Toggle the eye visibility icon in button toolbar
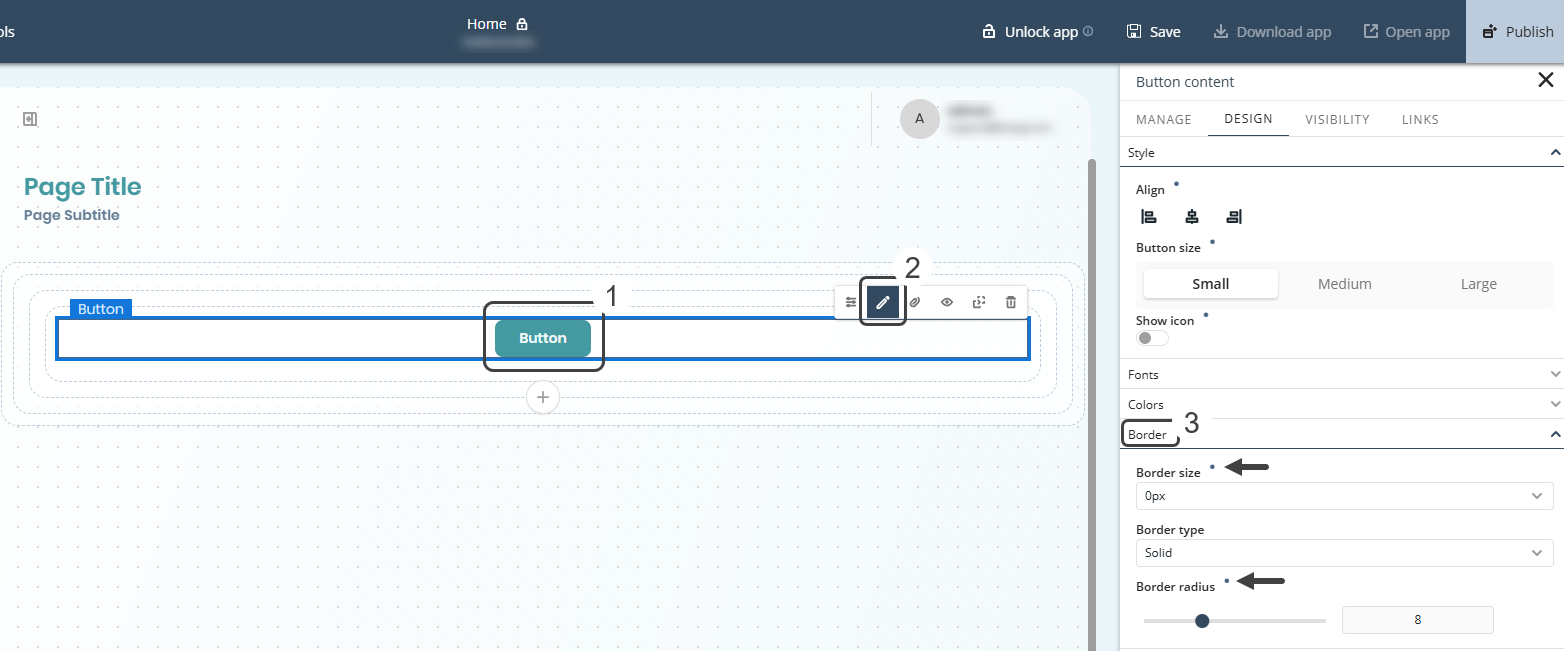Image resolution: width=1564 pixels, height=651 pixels. pyautogui.click(x=947, y=302)
